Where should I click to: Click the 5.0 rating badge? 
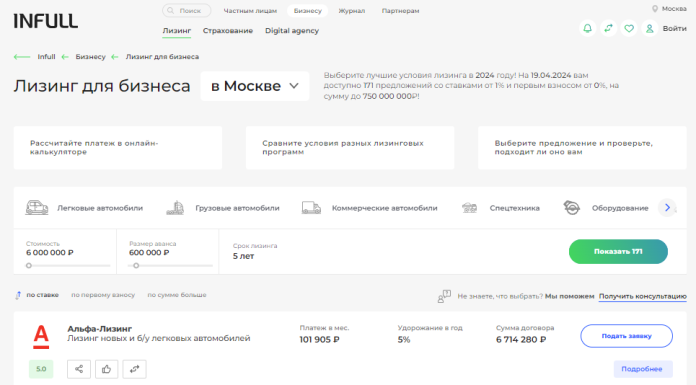pyautogui.click(x=41, y=369)
